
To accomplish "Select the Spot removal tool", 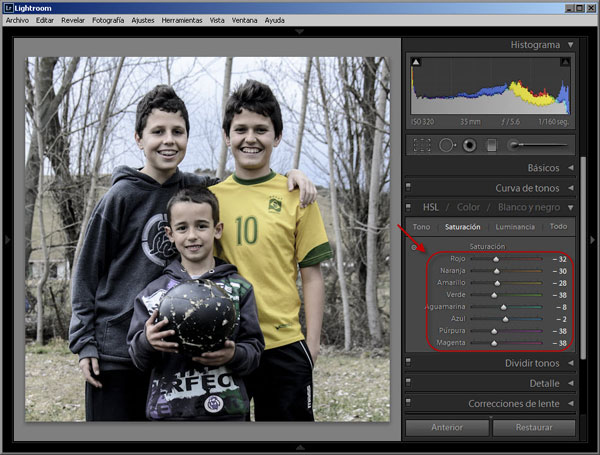I will pyautogui.click(x=447, y=145).
